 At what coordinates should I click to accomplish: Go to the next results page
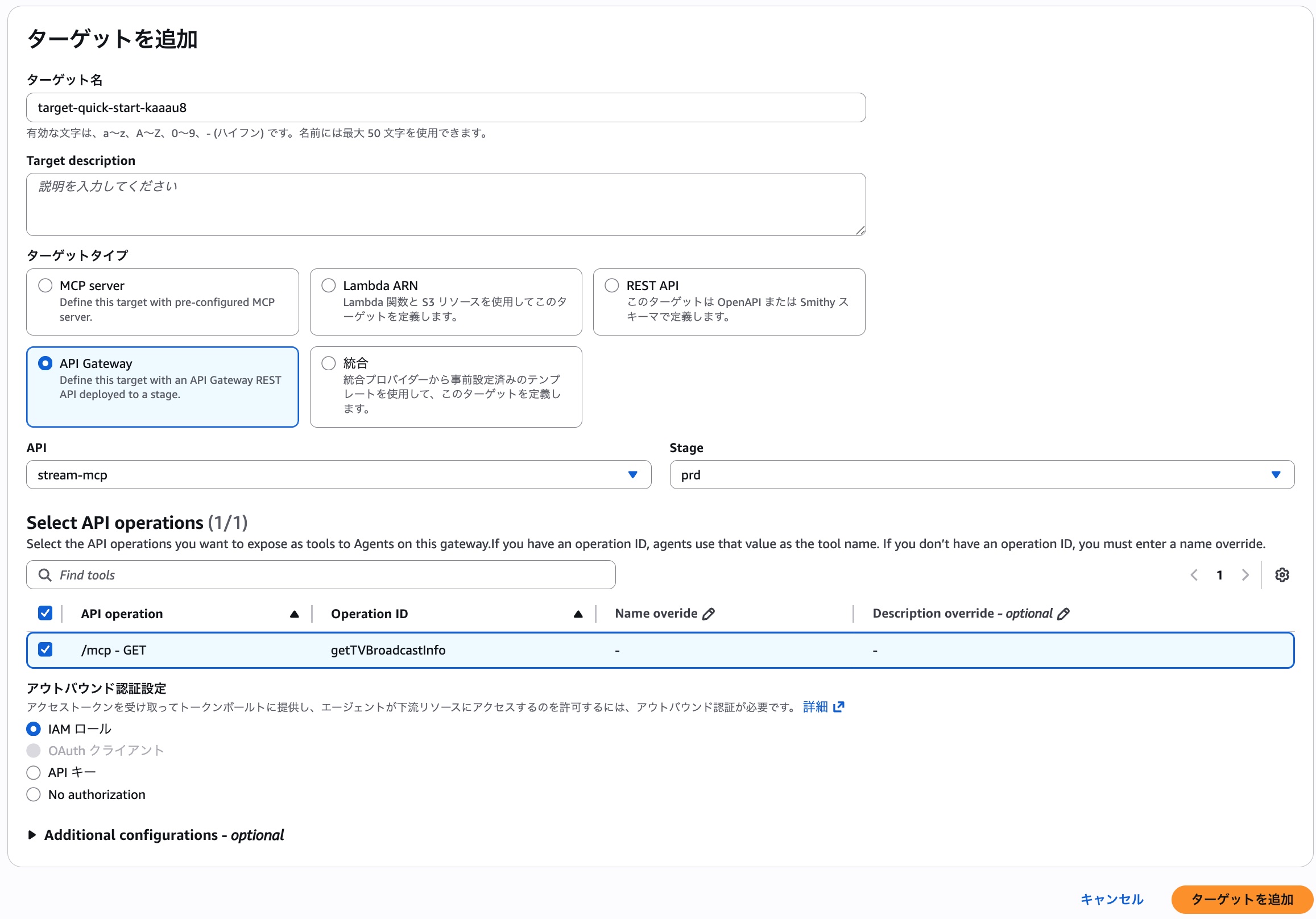pyautogui.click(x=1245, y=575)
